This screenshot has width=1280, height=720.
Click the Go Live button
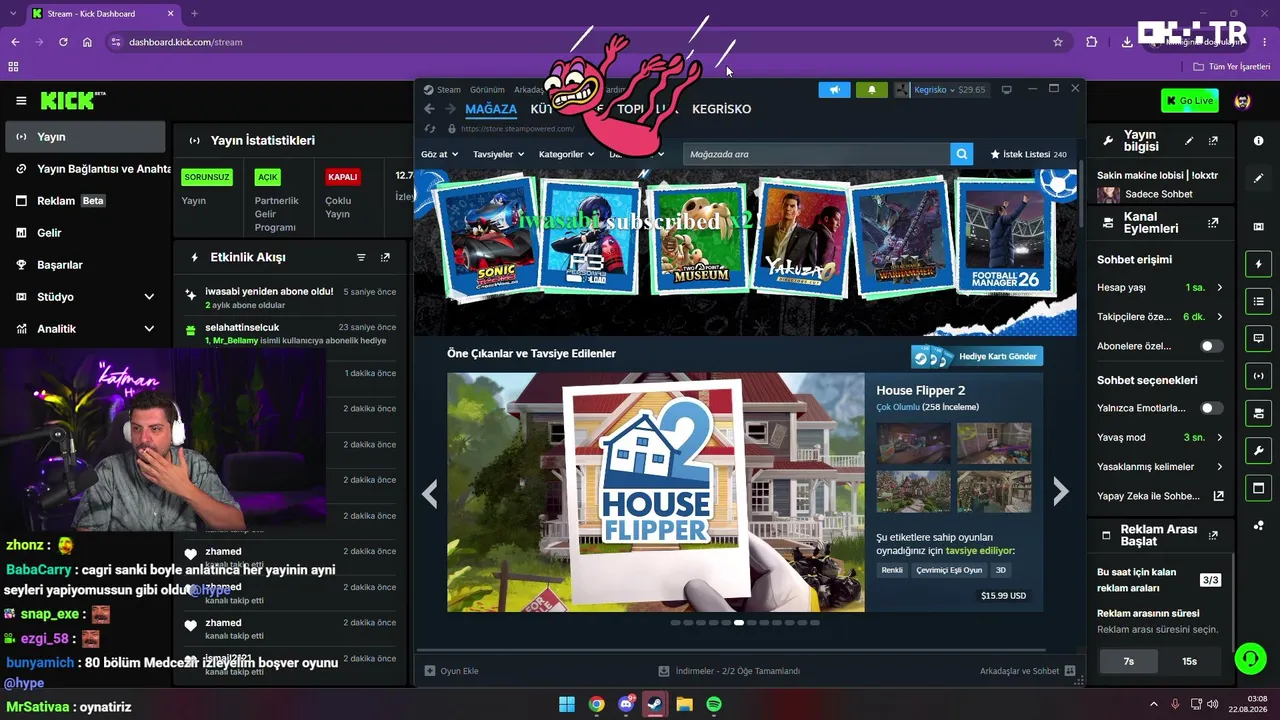(x=1190, y=101)
